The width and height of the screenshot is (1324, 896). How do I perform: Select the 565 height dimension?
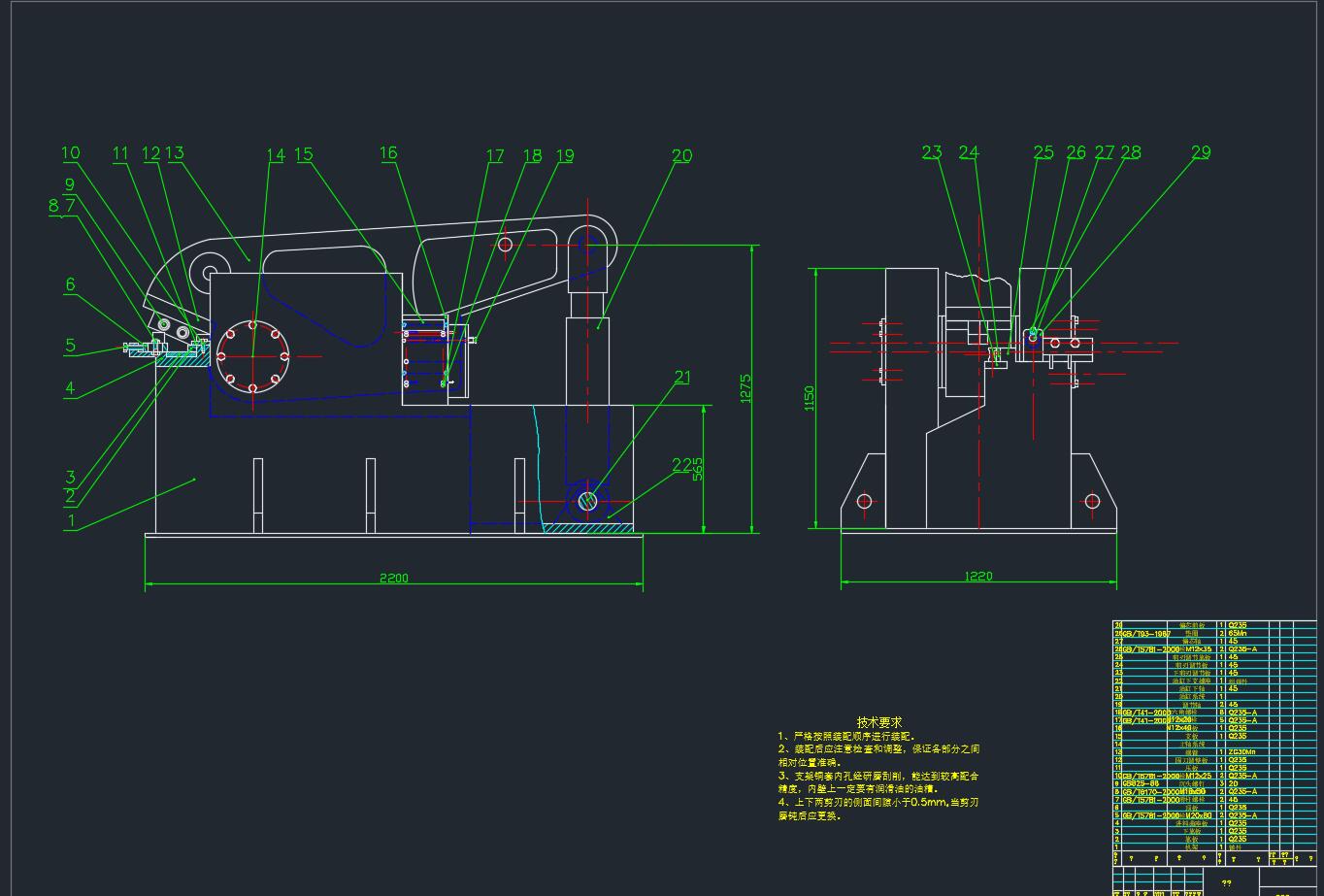point(698,469)
